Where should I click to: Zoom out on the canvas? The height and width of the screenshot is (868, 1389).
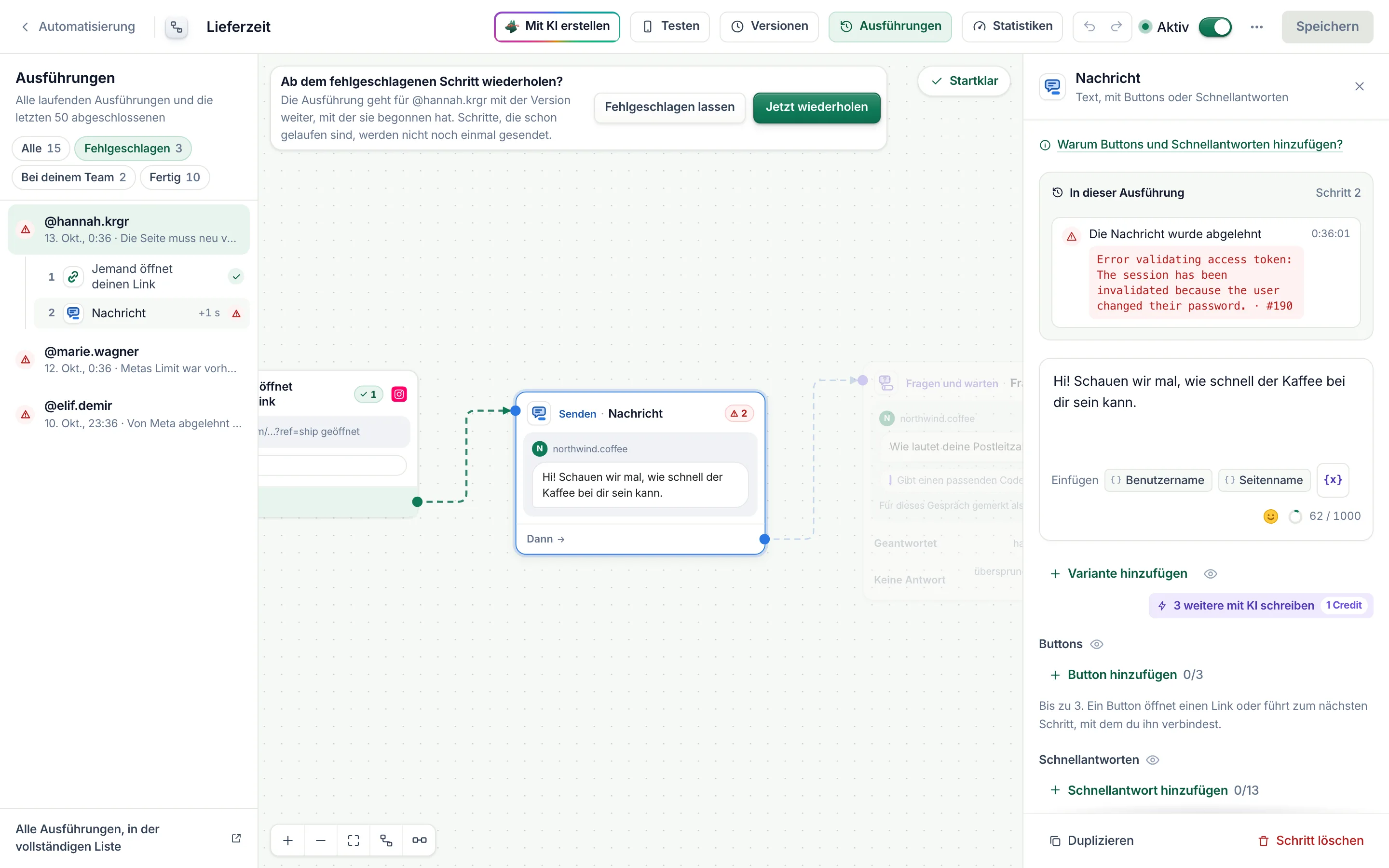(321, 840)
